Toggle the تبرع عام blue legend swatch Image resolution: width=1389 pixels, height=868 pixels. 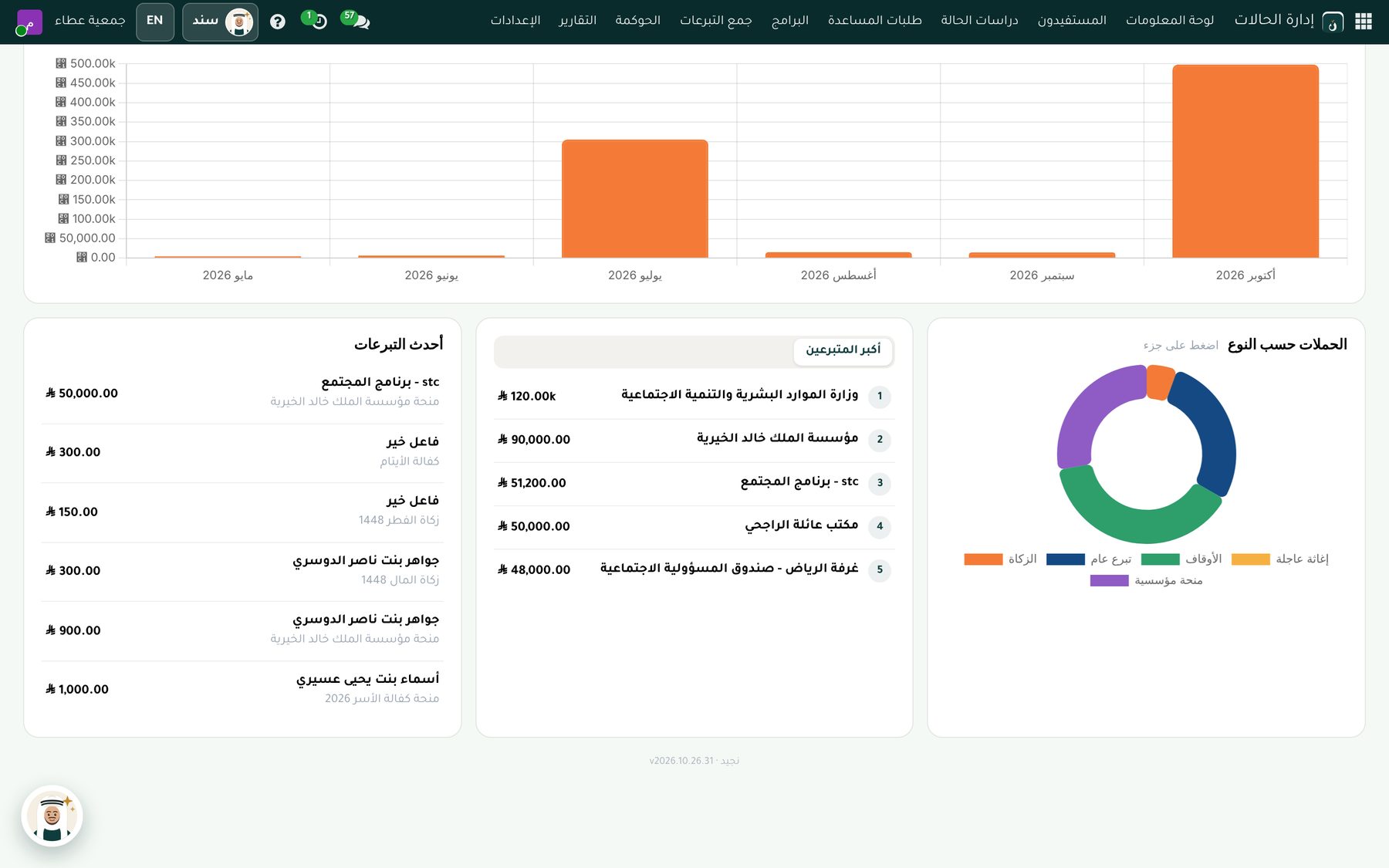[1065, 559]
